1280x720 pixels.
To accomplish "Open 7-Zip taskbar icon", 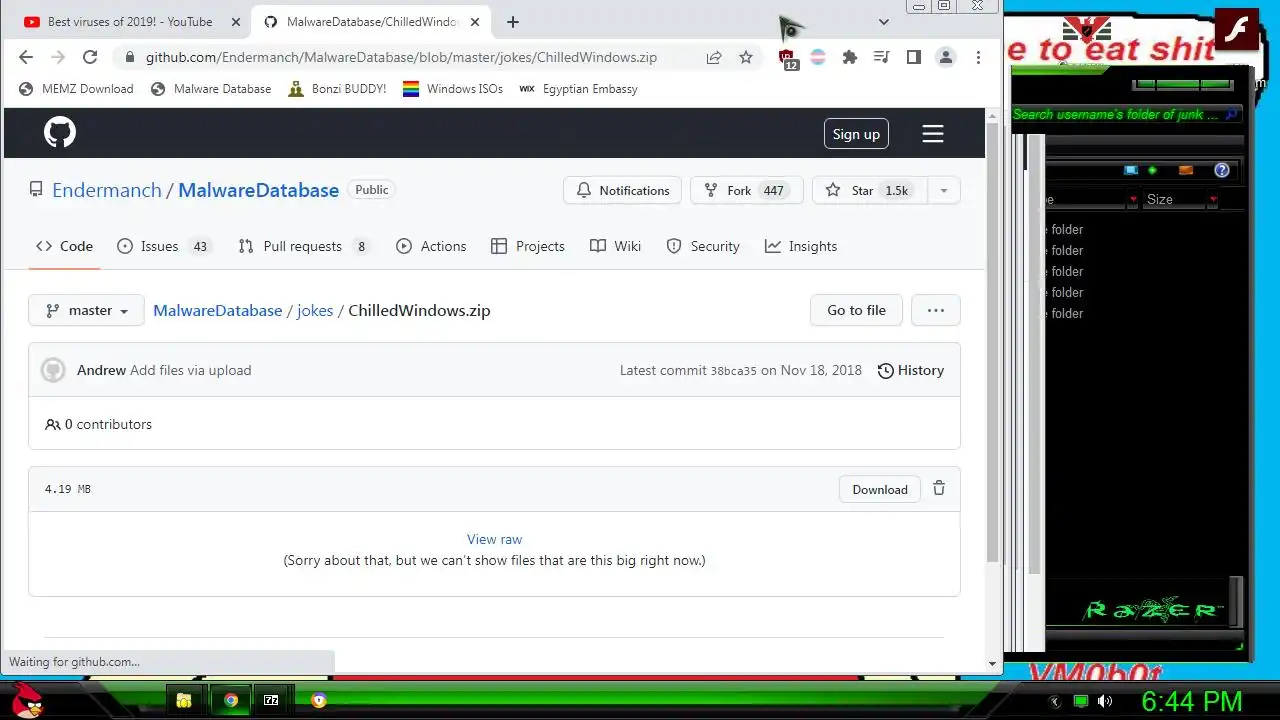I will [x=271, y=700].
